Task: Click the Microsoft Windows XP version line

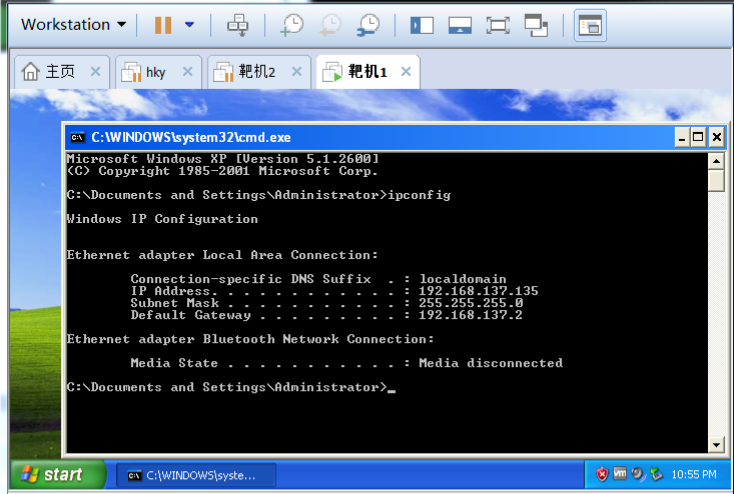Action: coord(222,159)
